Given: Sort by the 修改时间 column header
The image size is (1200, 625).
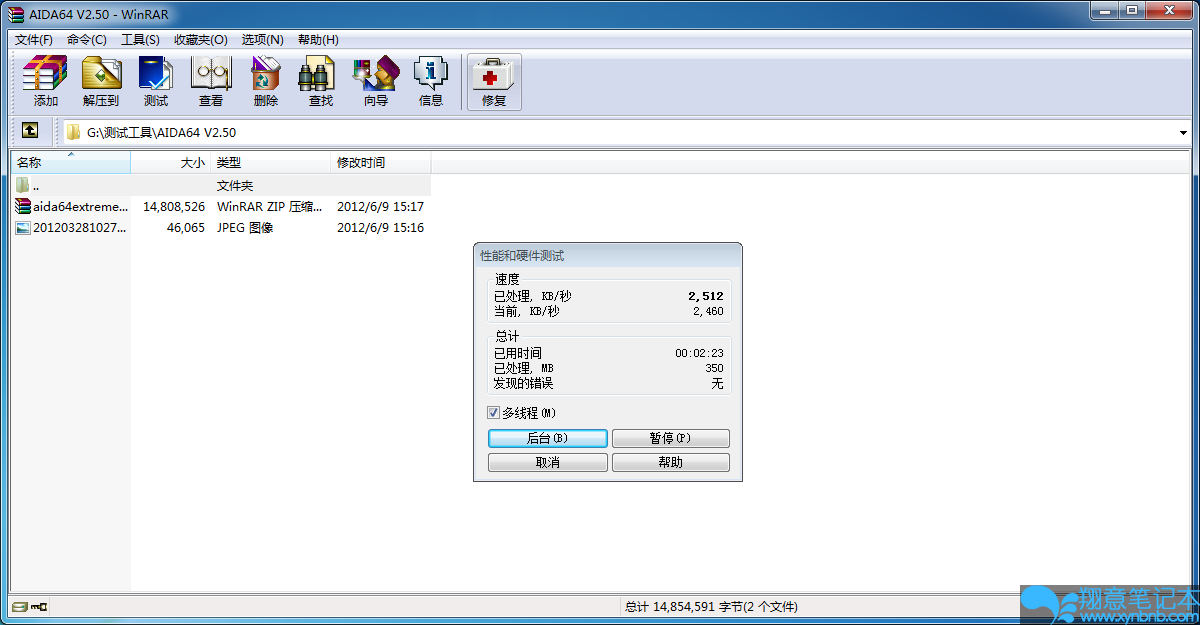Looking at the screenshot, I should [x=381, y=162].
